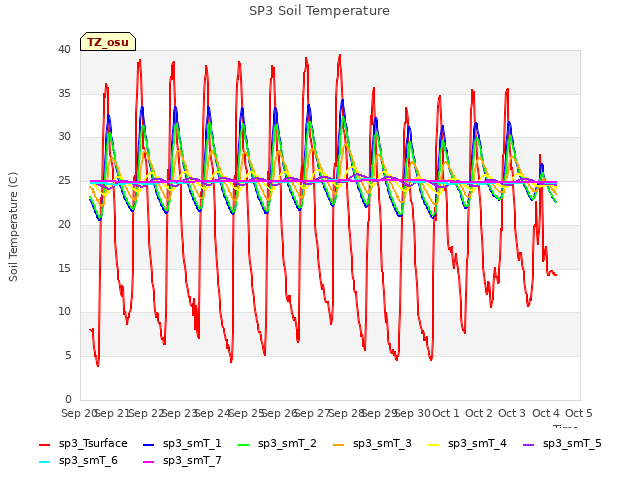Click the magenta sp3_smT_7 legend swatch
The height and width of the screenshot is (480, 640).
(149, 462)
